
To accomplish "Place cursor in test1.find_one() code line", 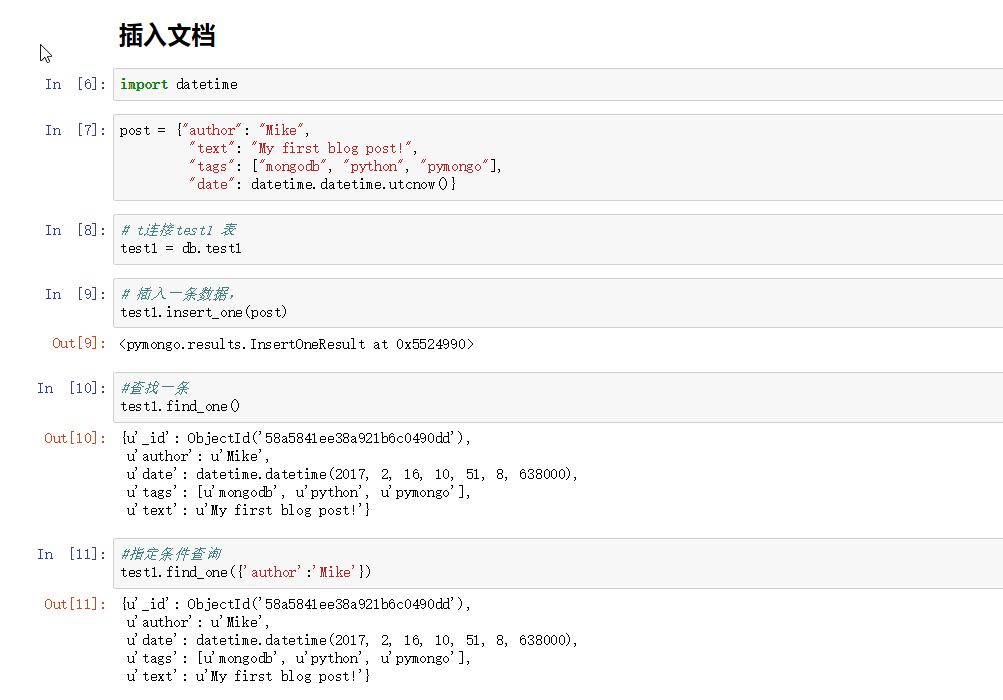I will click(x=180, y=406).
